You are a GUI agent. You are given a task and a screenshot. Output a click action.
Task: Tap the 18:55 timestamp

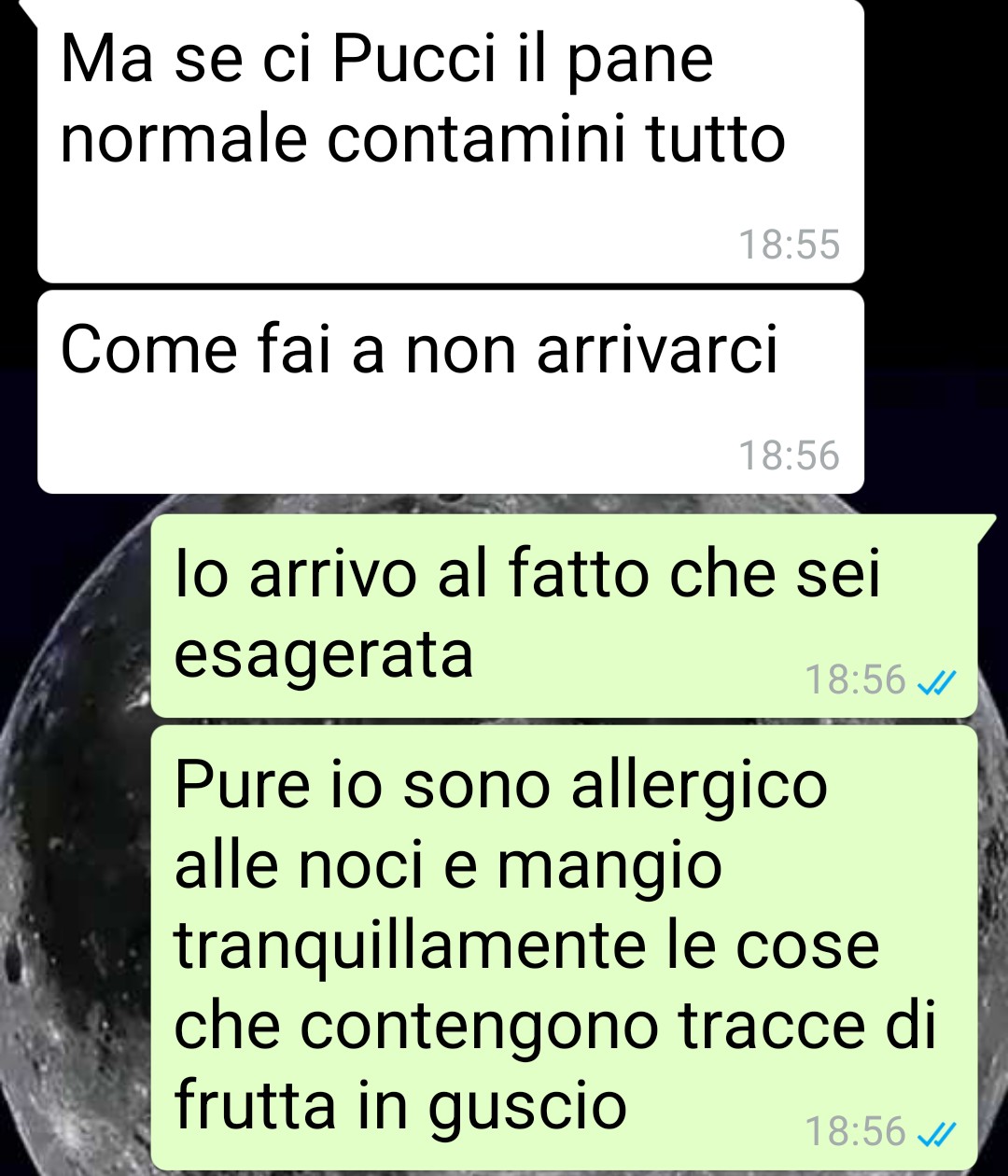pos(790,245)
